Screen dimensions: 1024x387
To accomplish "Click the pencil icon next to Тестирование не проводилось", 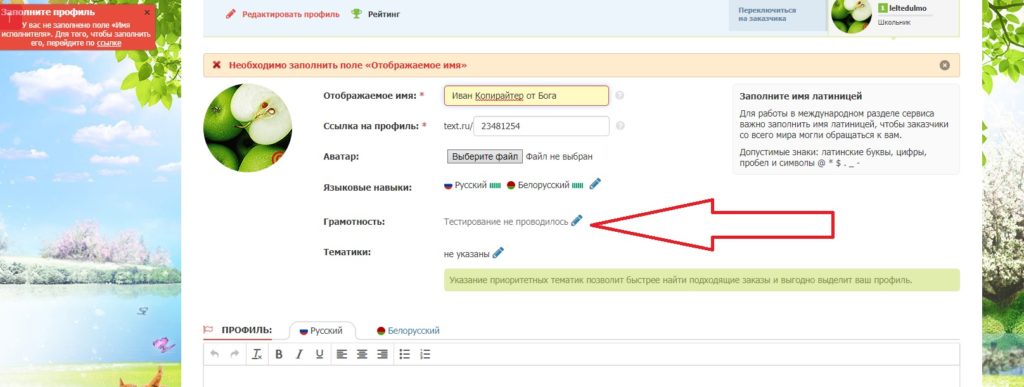I will point(577,221).
